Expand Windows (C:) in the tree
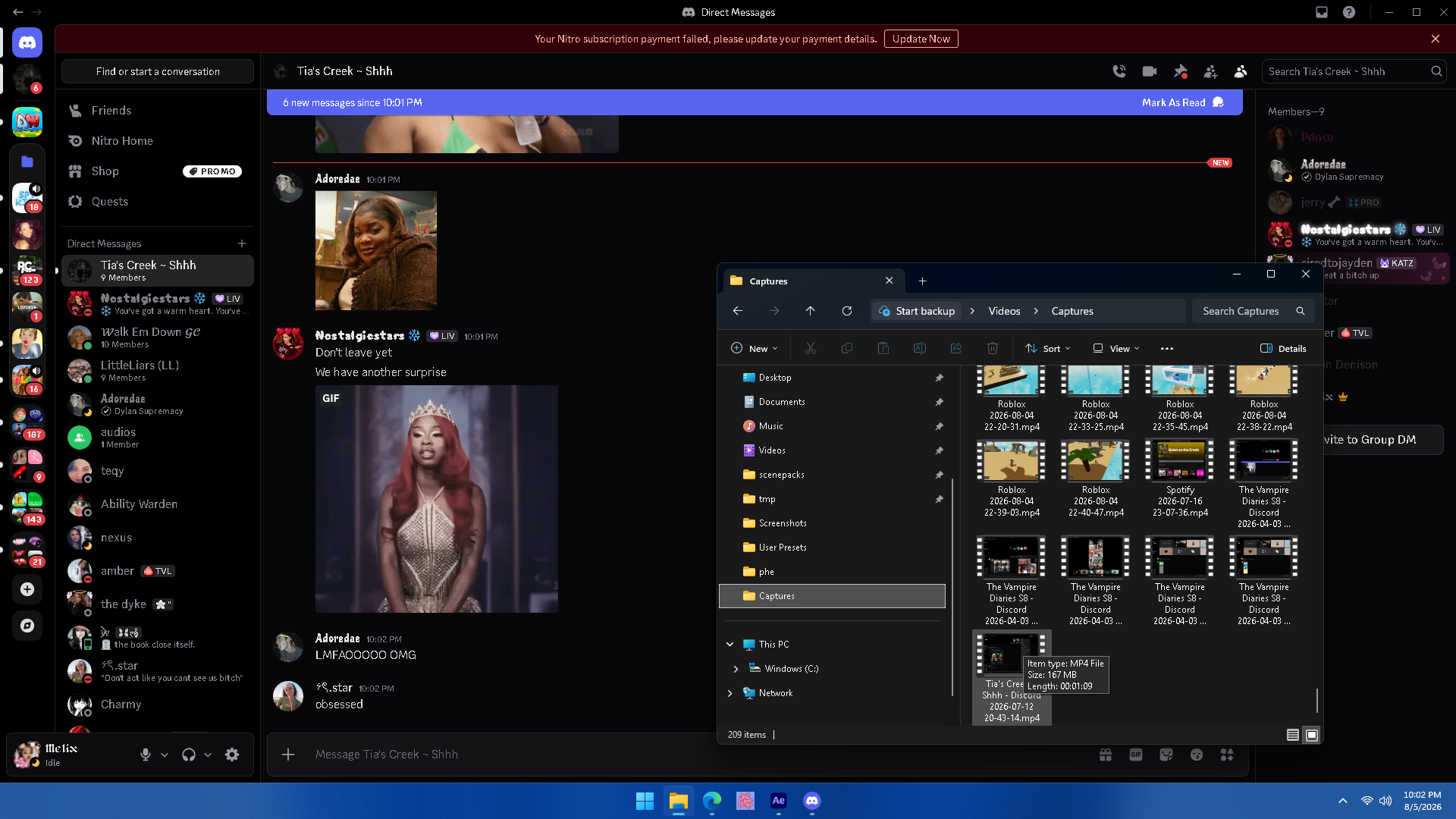The width and height of the screenshot is (1456, 819). point(736,669)
